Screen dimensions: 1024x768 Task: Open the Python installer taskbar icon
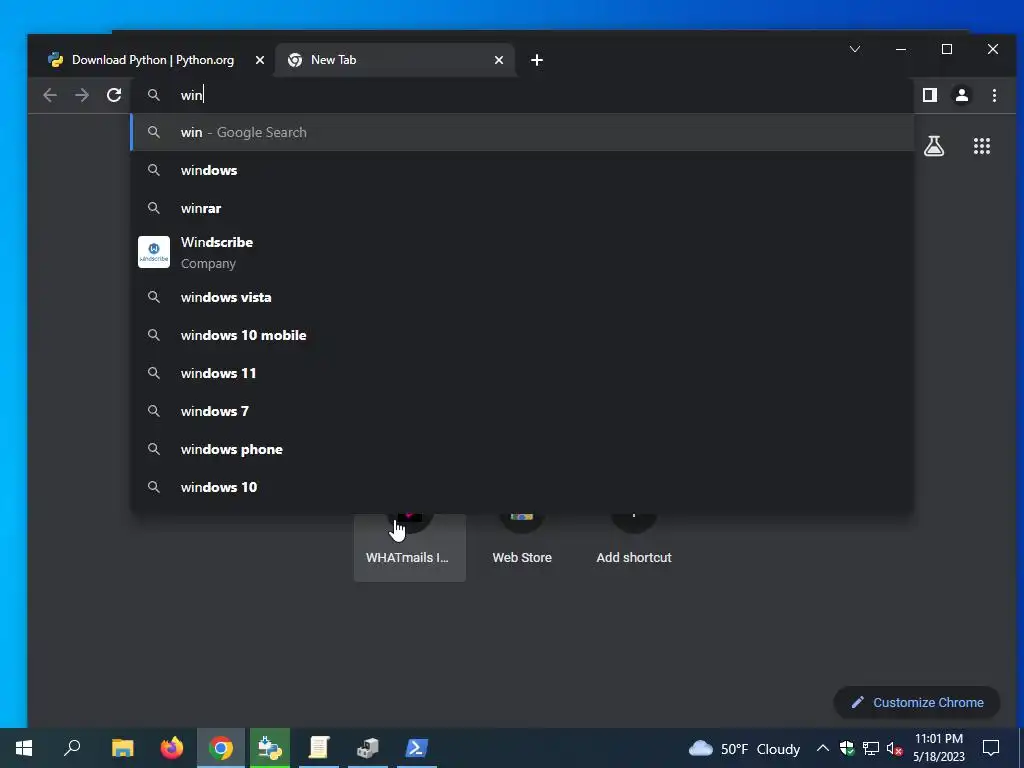(x=270, y=748)
